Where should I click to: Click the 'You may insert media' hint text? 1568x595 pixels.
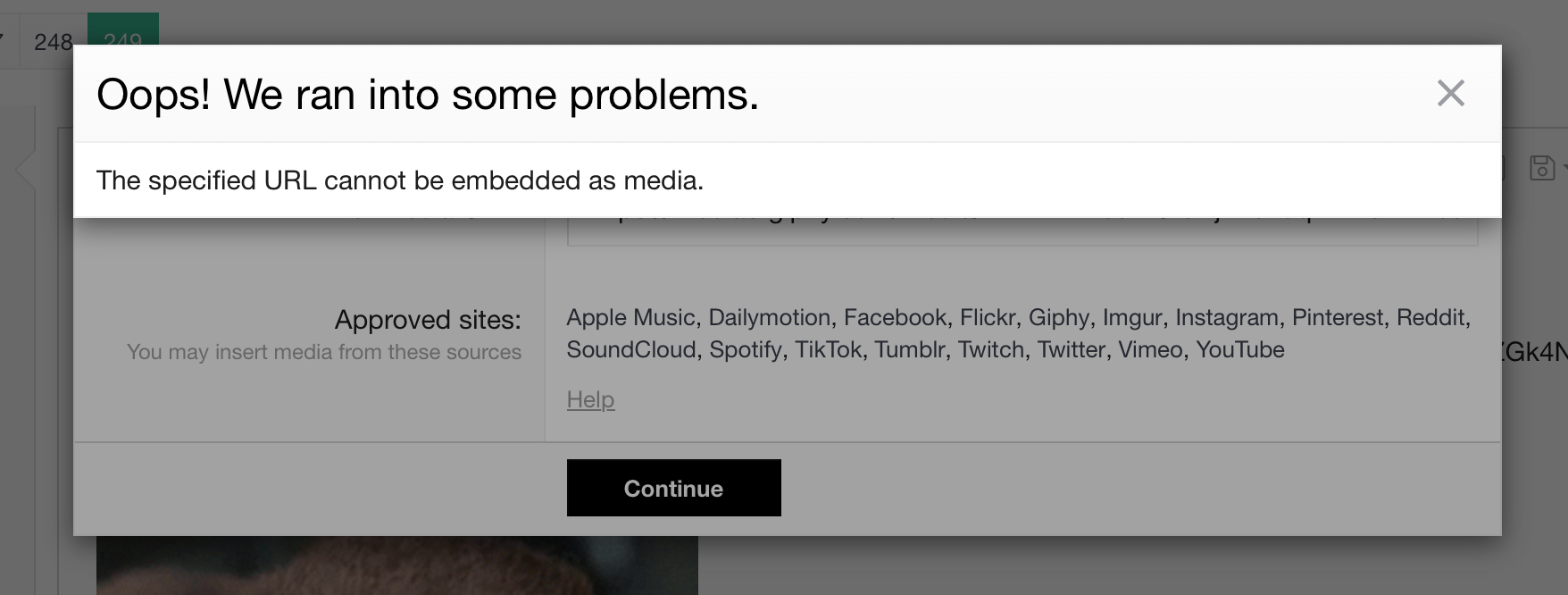coord(324,352)
